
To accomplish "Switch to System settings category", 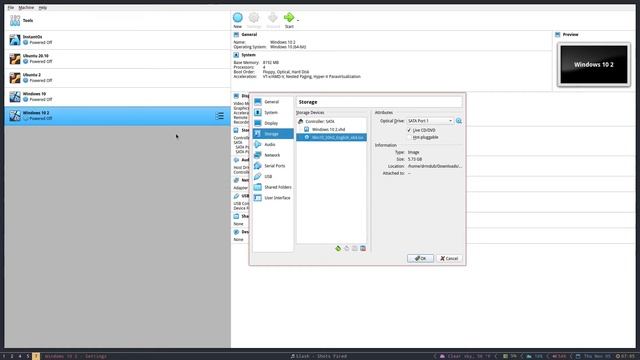I will (x=273, y=112).
